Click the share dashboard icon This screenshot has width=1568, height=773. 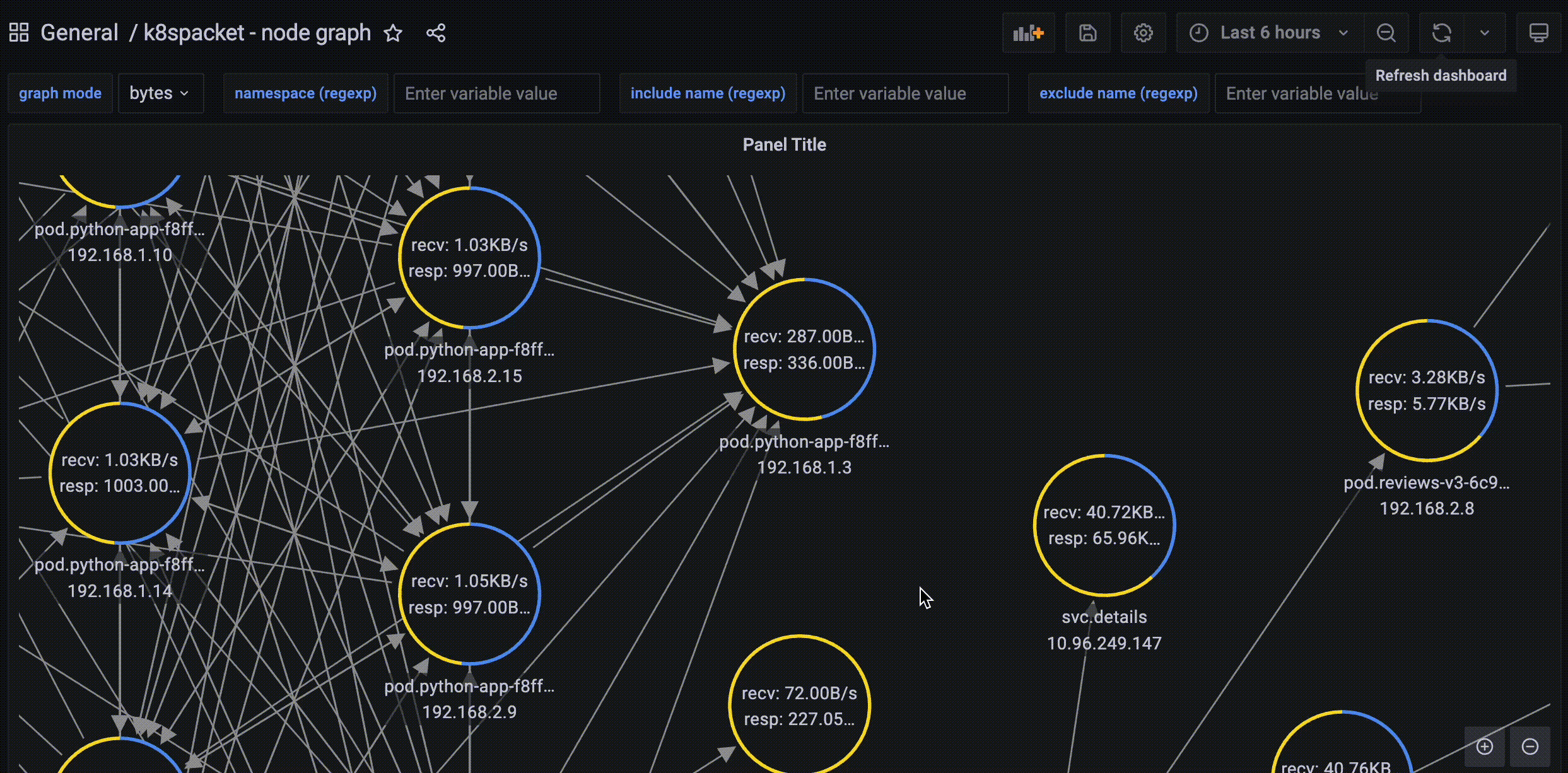tap(436, 33)
